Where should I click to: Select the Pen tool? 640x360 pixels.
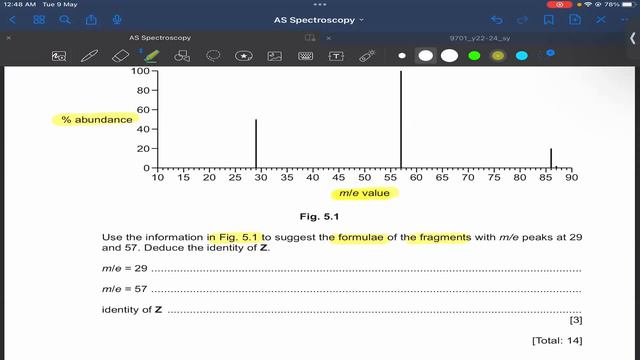[89, 56]
